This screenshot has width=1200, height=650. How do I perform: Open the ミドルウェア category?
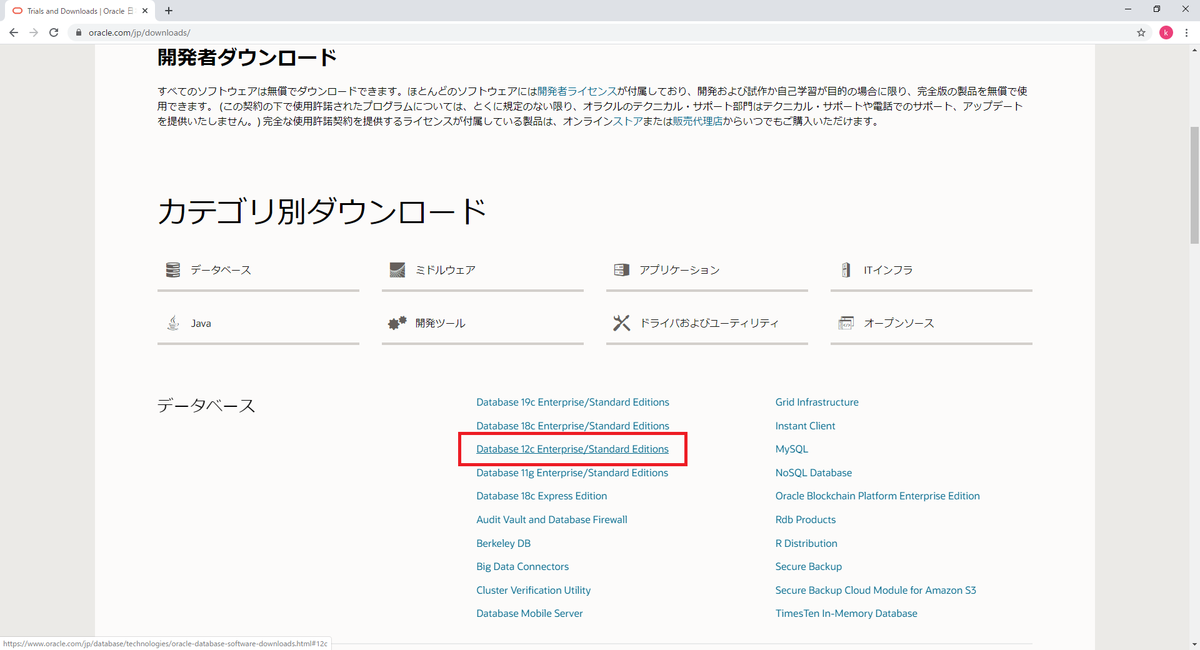[482, 270]
